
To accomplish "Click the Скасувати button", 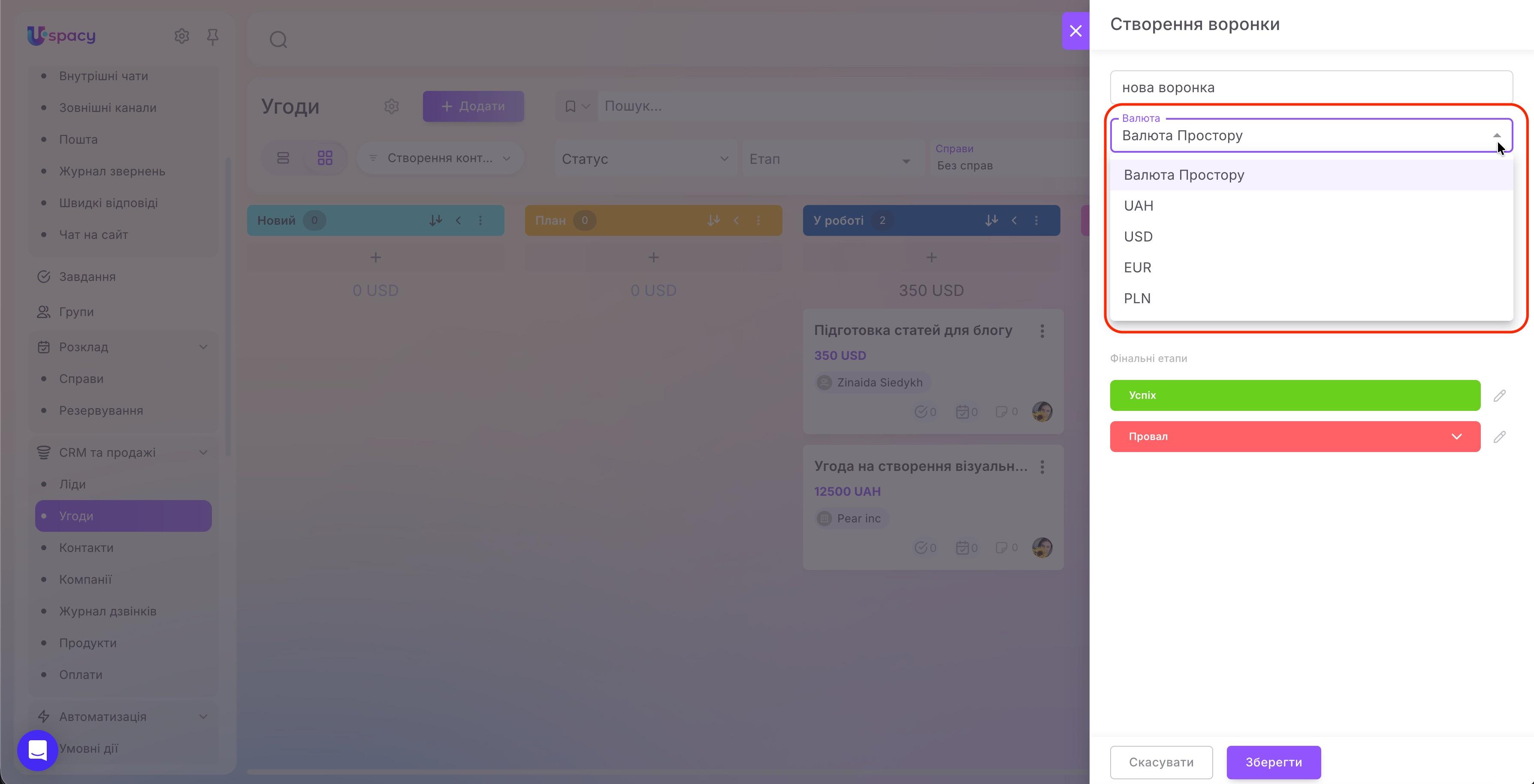I will 1161,762.
